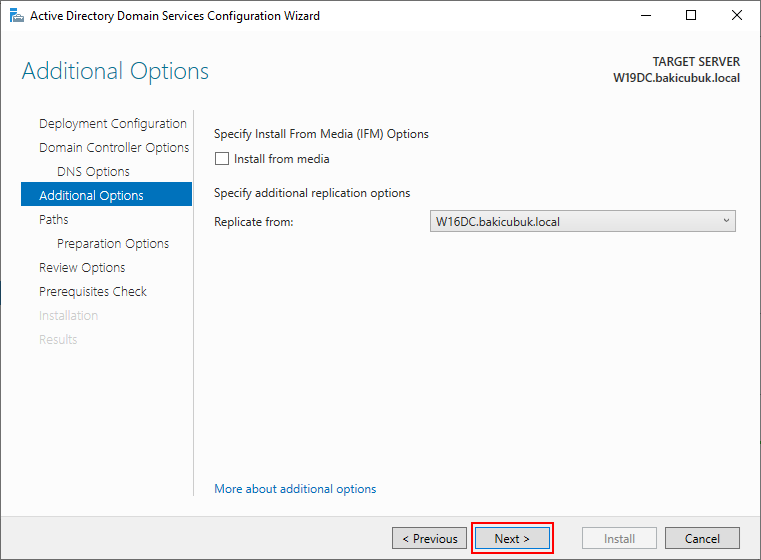Click the Install from media label
The image size is (761, 560).
pyautogui.click(x=281, y=159)
